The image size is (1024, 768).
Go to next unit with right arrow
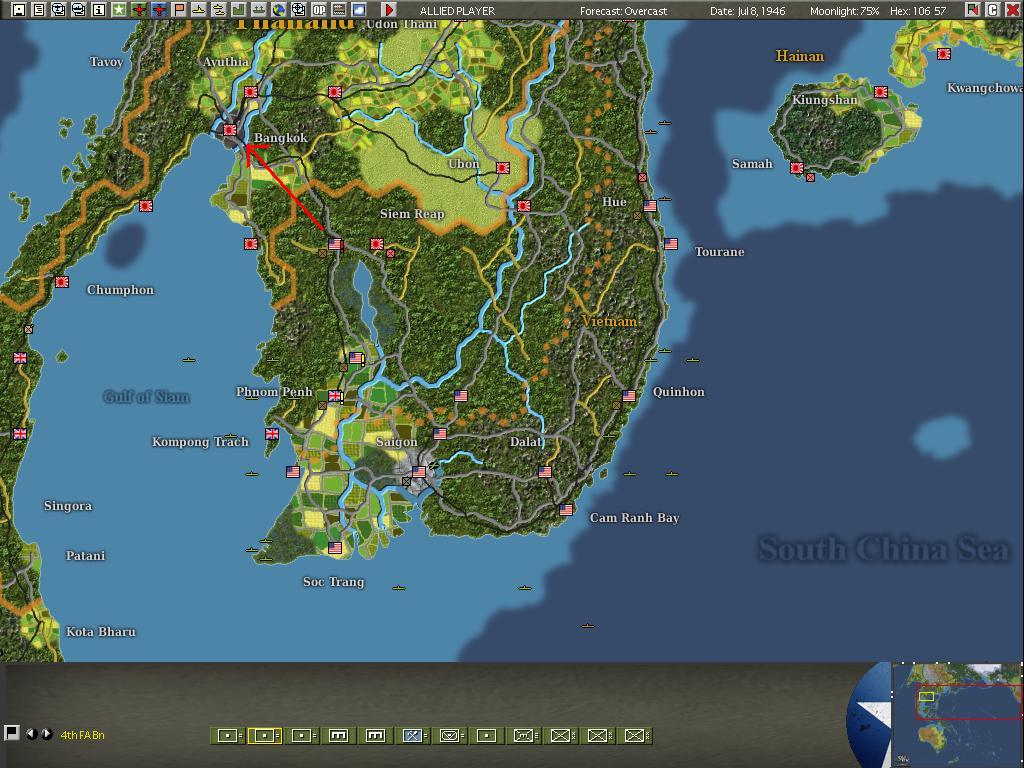(x=46, y=733)
